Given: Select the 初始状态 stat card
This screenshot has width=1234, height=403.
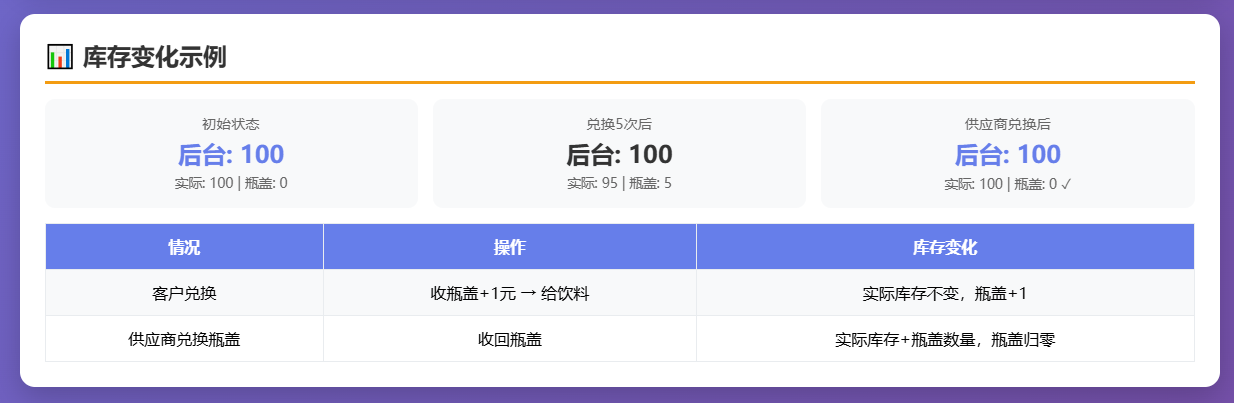Looking at the screenshot, I should tap(231, 153).
